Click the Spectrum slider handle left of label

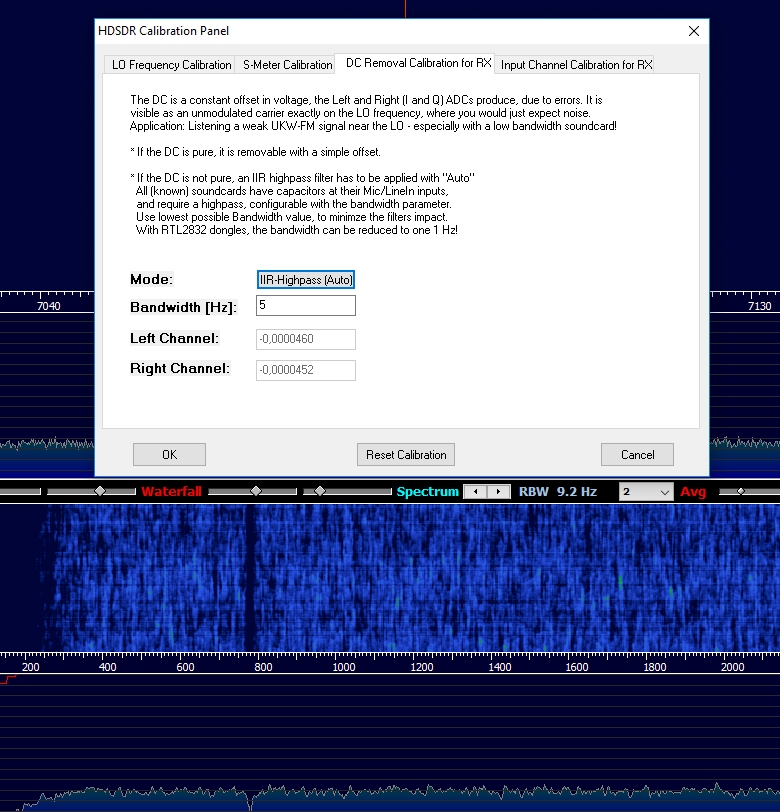click(320, 491)
